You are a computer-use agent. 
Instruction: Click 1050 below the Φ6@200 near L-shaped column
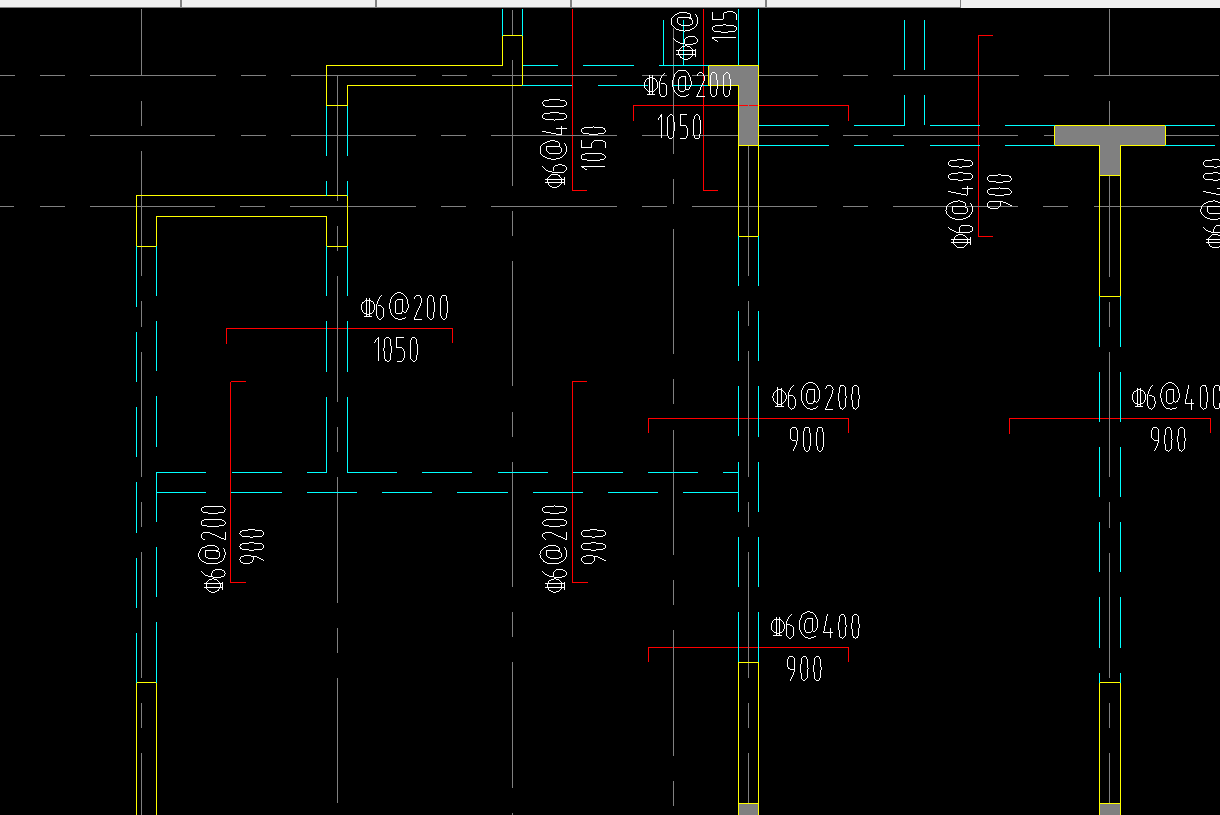[679, 127]
